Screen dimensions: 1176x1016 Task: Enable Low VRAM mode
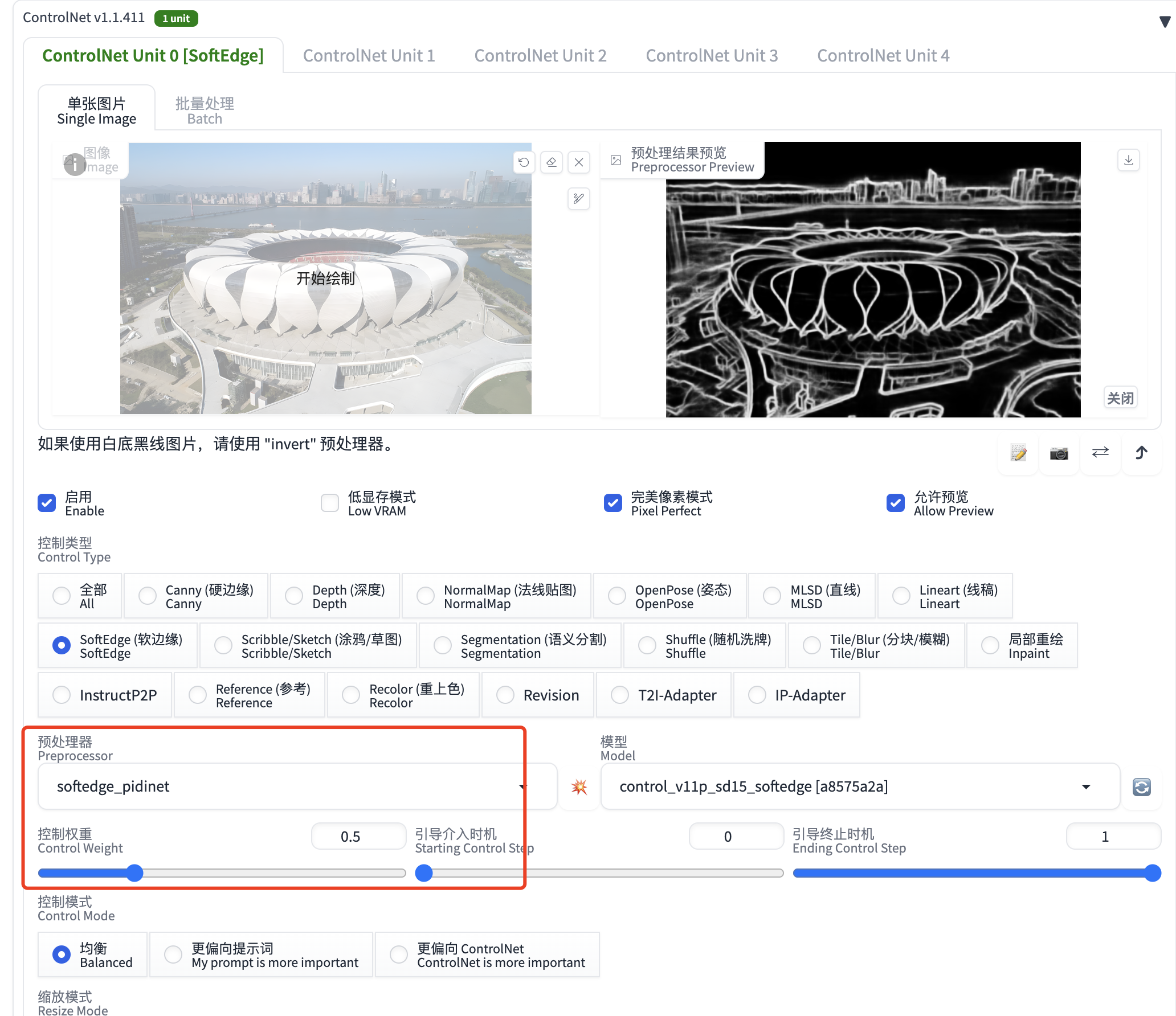pos(330,503)
